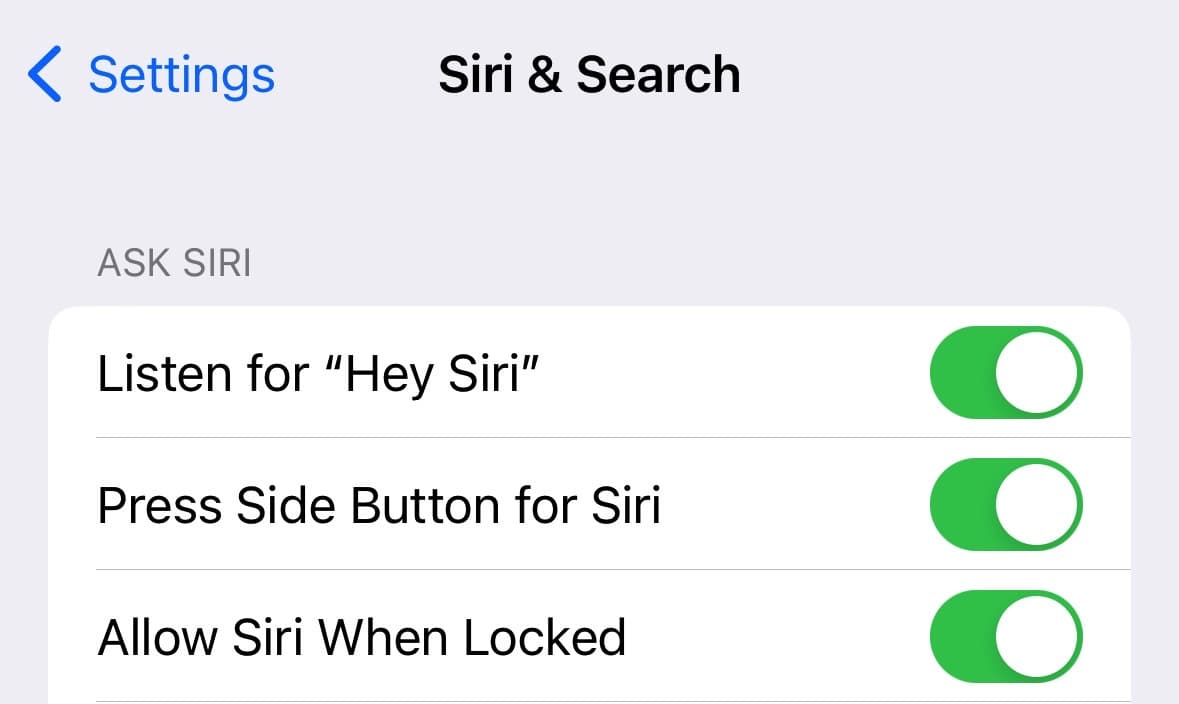The image size is (1179, 704).
Task: Select the "Press Side Button for Siri" label
Action: (379, 505)
